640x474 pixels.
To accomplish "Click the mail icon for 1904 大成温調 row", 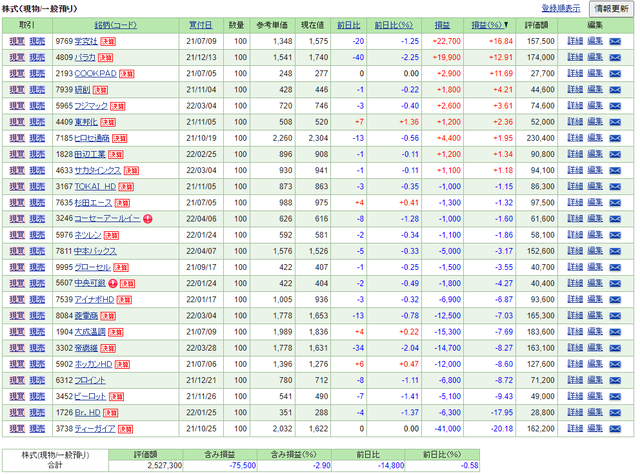I will [615, 332].
